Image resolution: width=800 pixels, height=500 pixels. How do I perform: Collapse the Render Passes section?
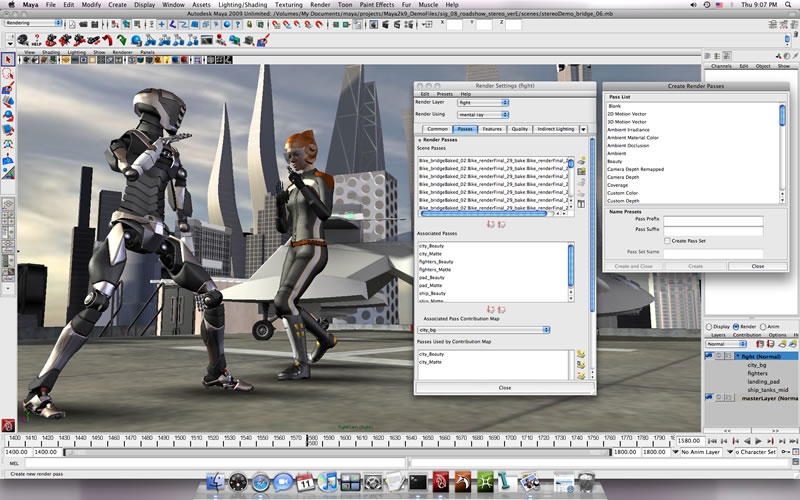click(x=420, y=140)
